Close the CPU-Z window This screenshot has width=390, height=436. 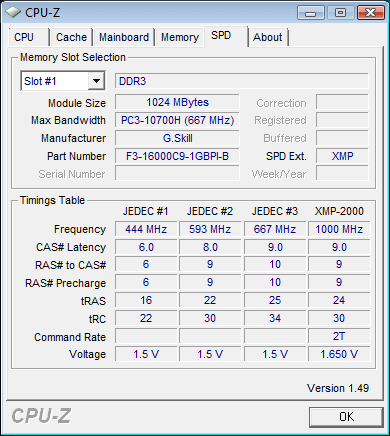[x=370, y=13]
